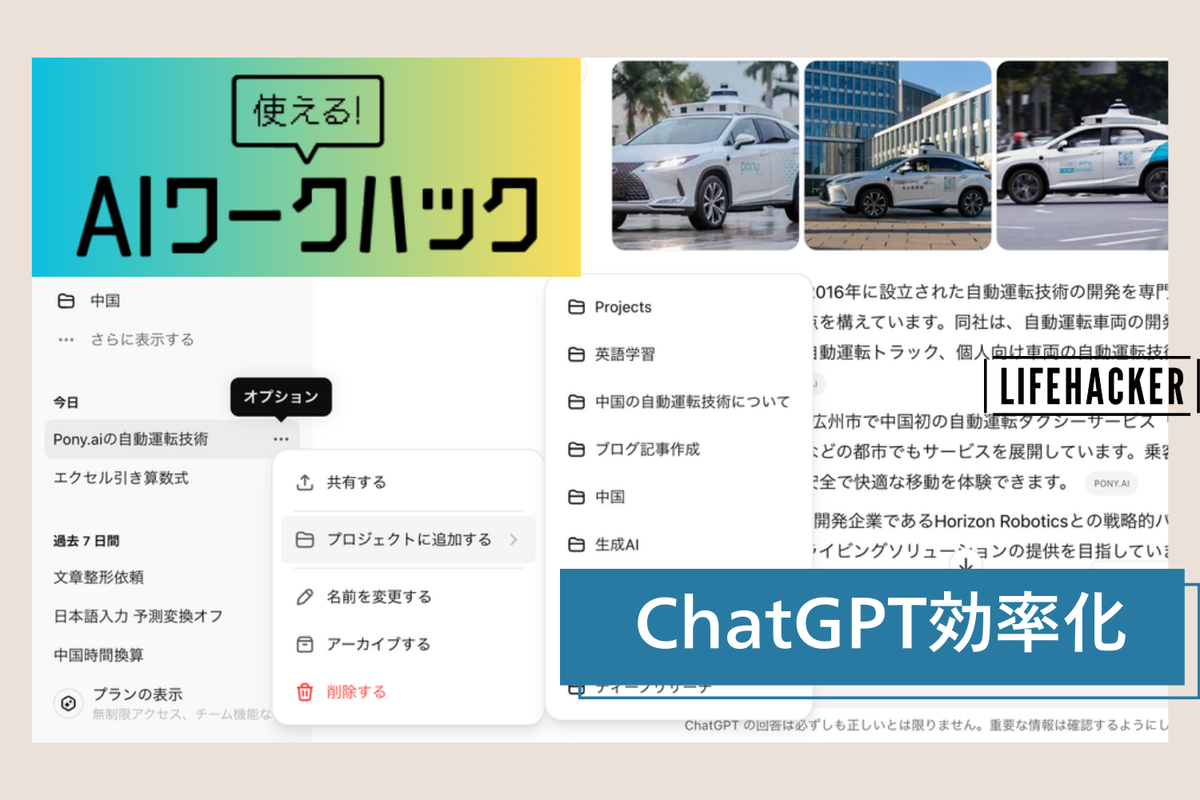Click the three-dot options icon beside Pony.ai chat
1200x800 pixels.
(281, 439)
